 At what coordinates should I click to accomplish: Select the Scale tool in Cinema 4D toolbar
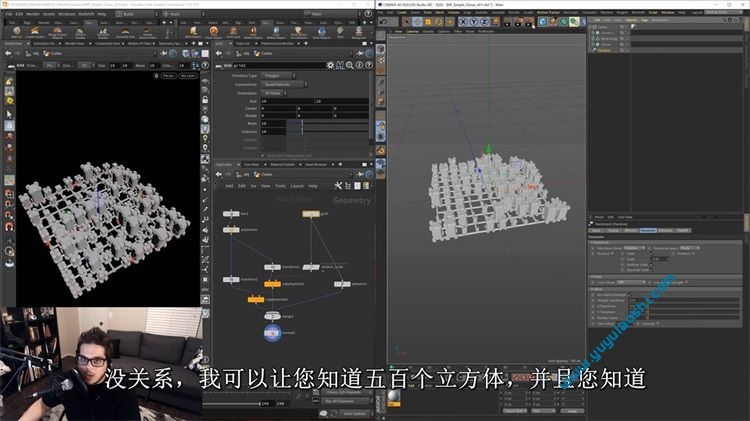(428, 22)
